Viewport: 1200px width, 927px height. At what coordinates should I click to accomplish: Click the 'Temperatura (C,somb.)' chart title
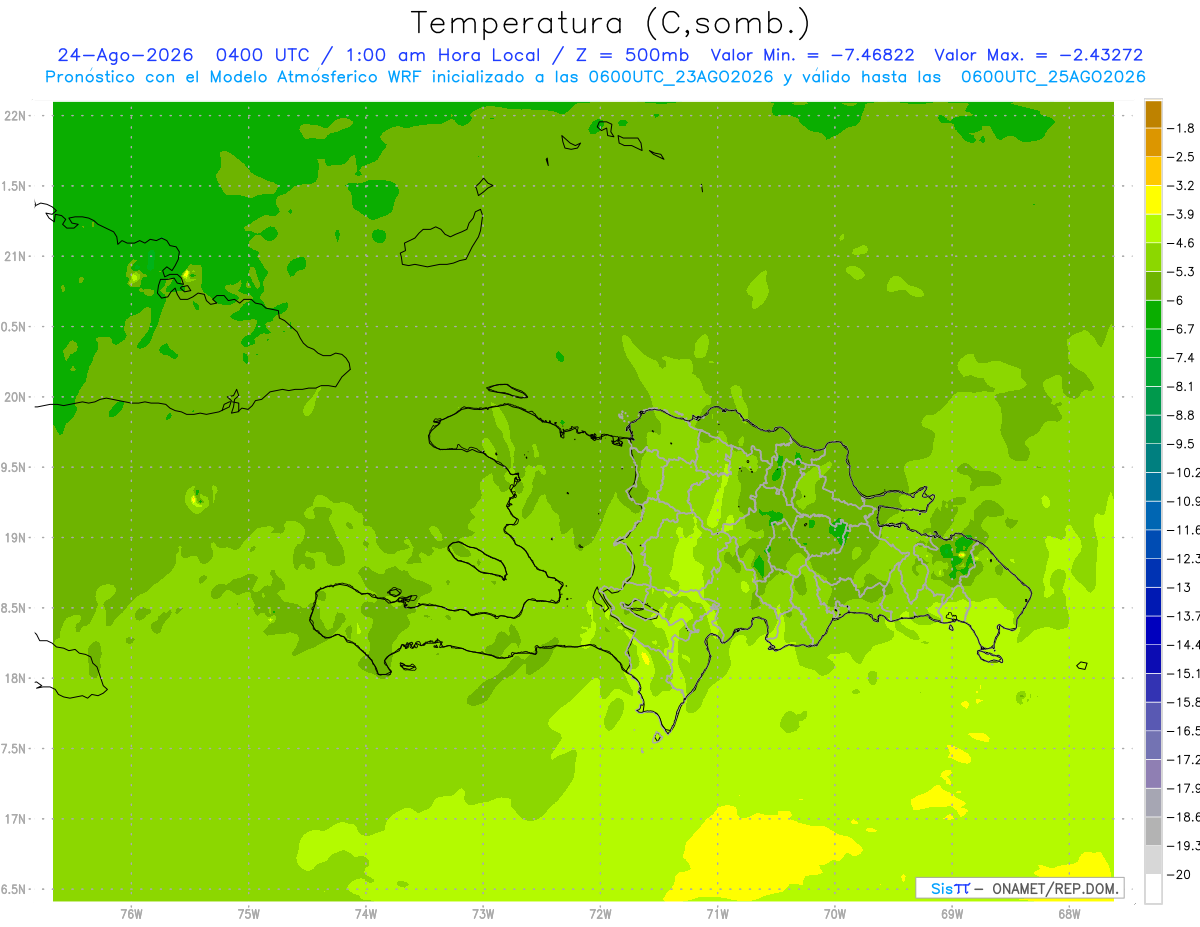[x=611, y=24]
